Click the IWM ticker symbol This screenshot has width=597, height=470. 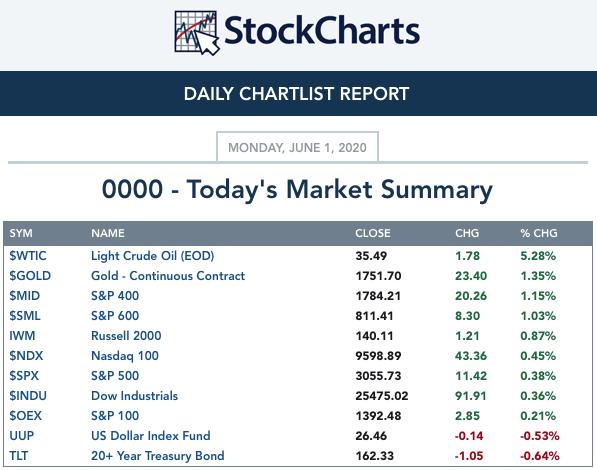point(22,336)
